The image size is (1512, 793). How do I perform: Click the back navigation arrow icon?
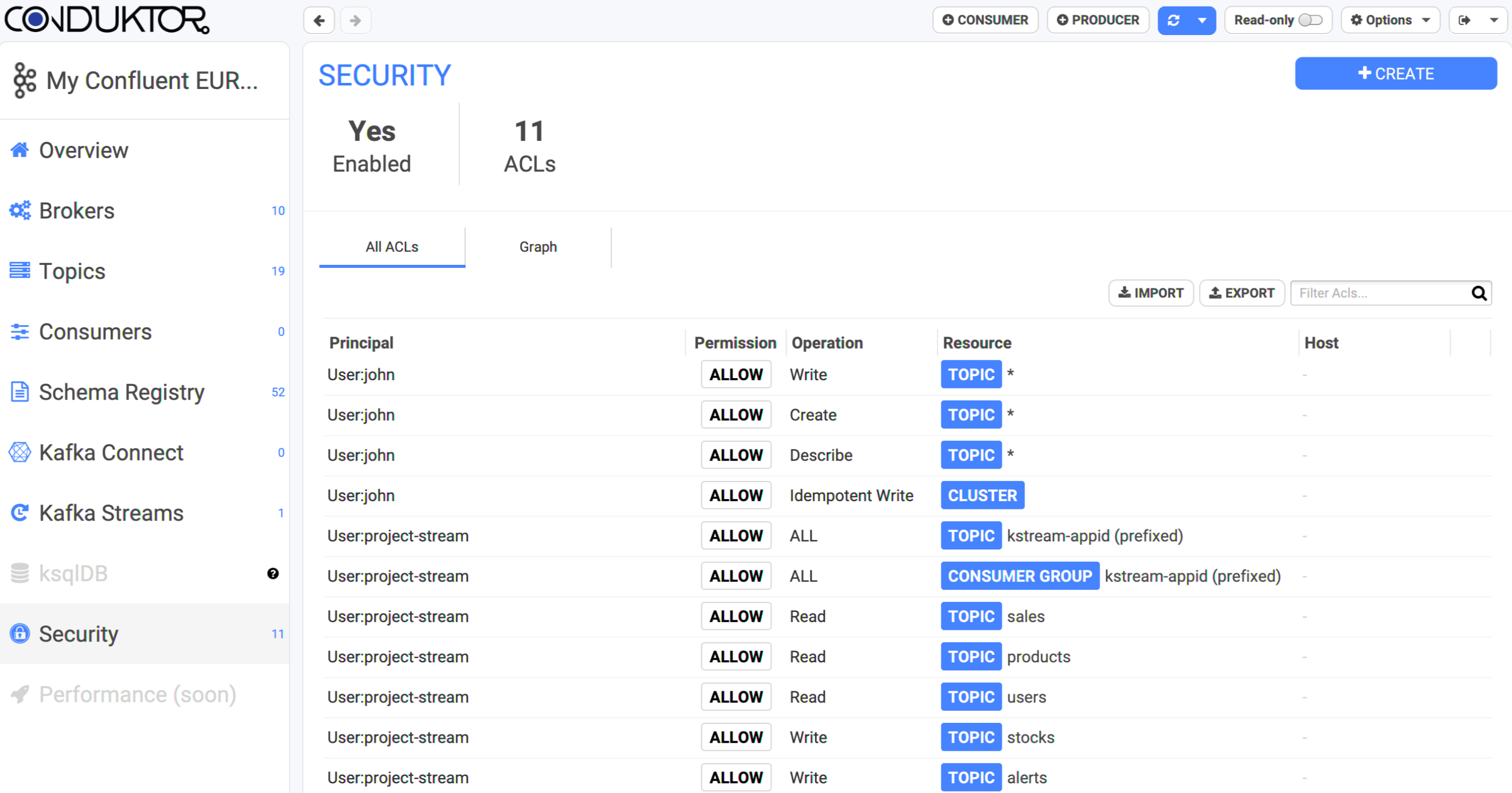[x=319, y=20]
